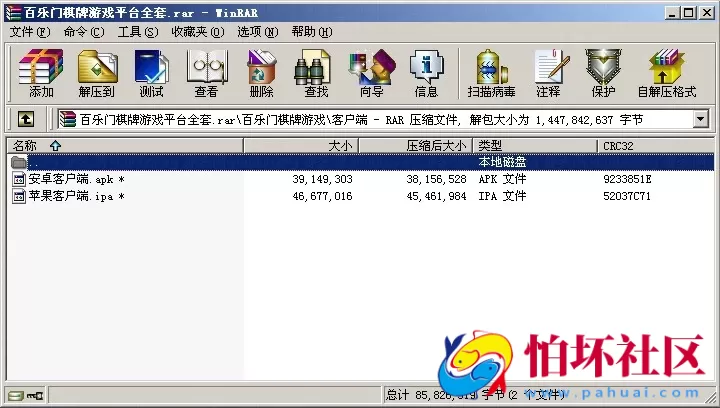Click the key password status bar icon

pyautogui.click(x=35, y=395)
